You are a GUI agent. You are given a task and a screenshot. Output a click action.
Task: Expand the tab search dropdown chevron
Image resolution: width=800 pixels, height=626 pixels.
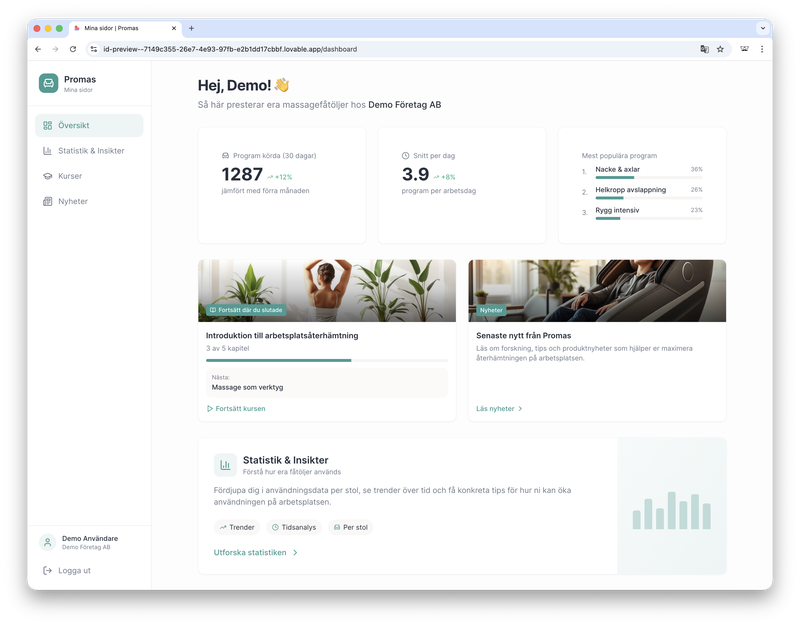tap(762, 28)
